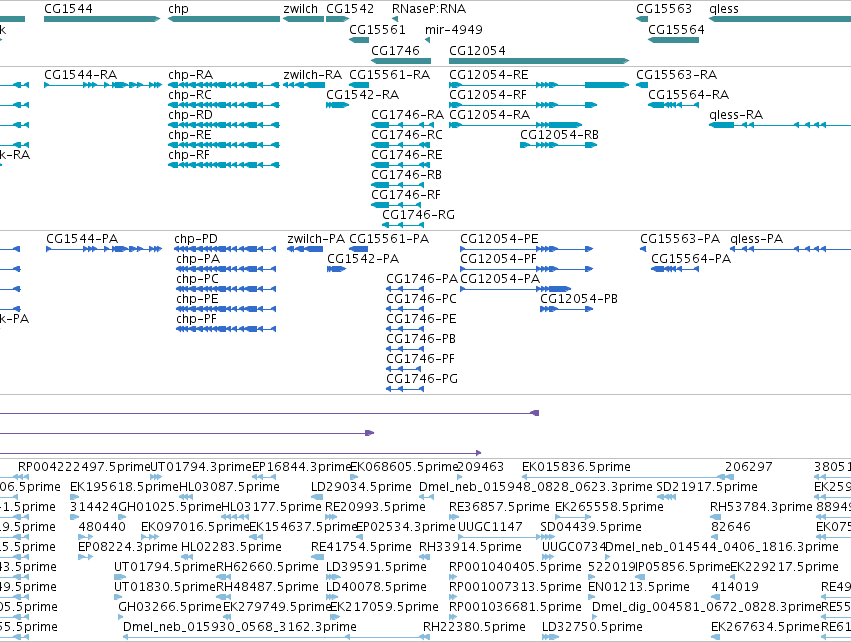Select the EN01213.5prime cDNA label
This screenshot has width=851, height=642.
(x=639, y=587)
